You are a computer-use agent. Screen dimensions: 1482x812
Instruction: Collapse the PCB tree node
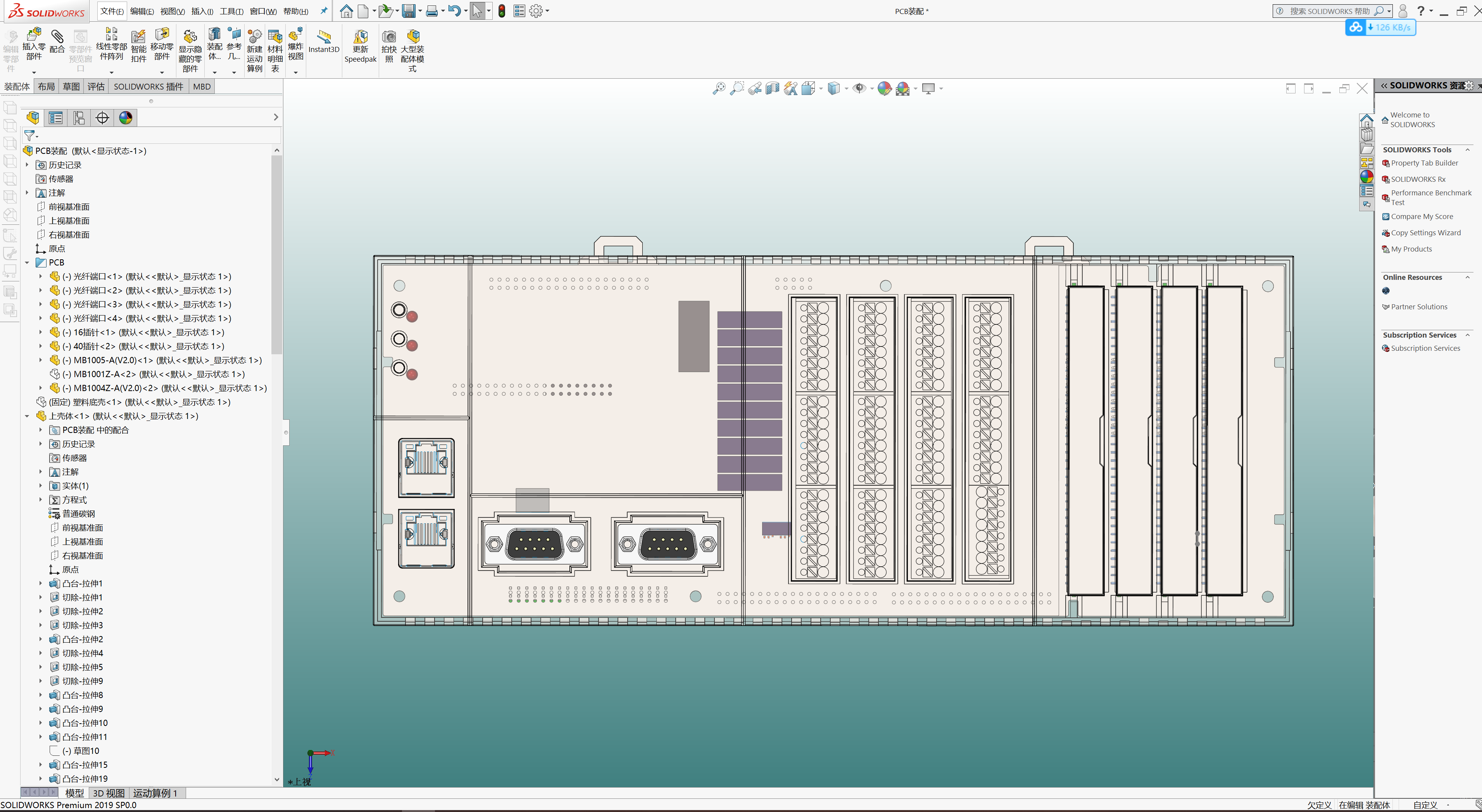point(27,262)
